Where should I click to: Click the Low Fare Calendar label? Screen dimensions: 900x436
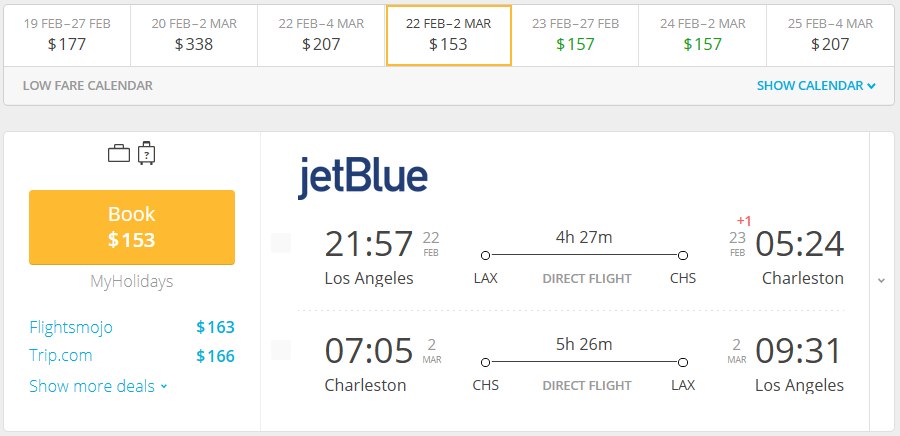[88, 85]
